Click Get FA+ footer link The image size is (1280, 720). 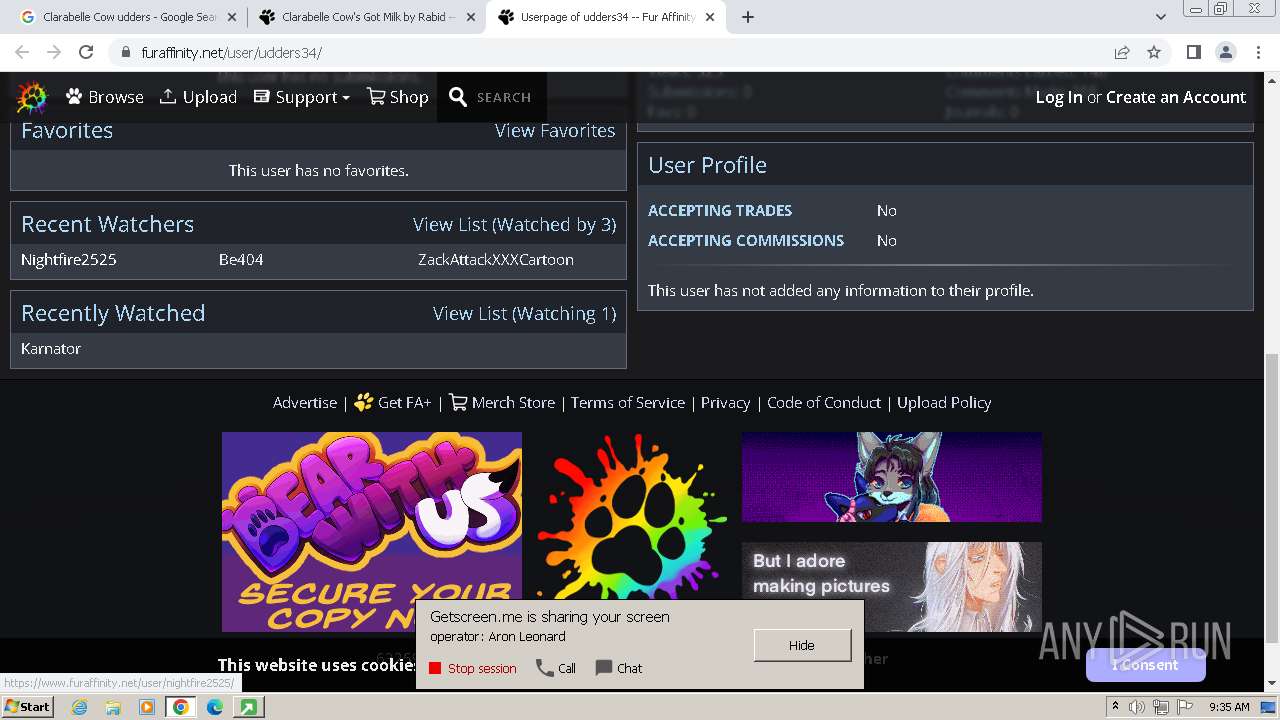point(393,402)
